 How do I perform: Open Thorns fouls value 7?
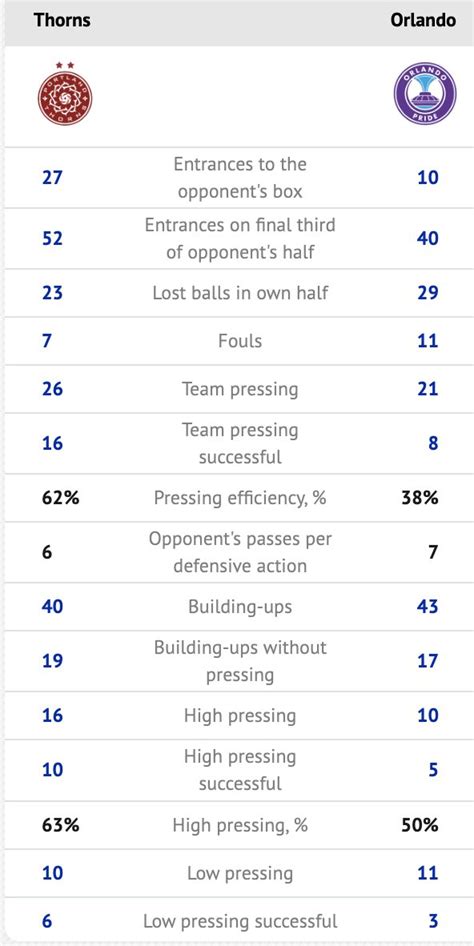pyautogui.click(x=47, y=341)
